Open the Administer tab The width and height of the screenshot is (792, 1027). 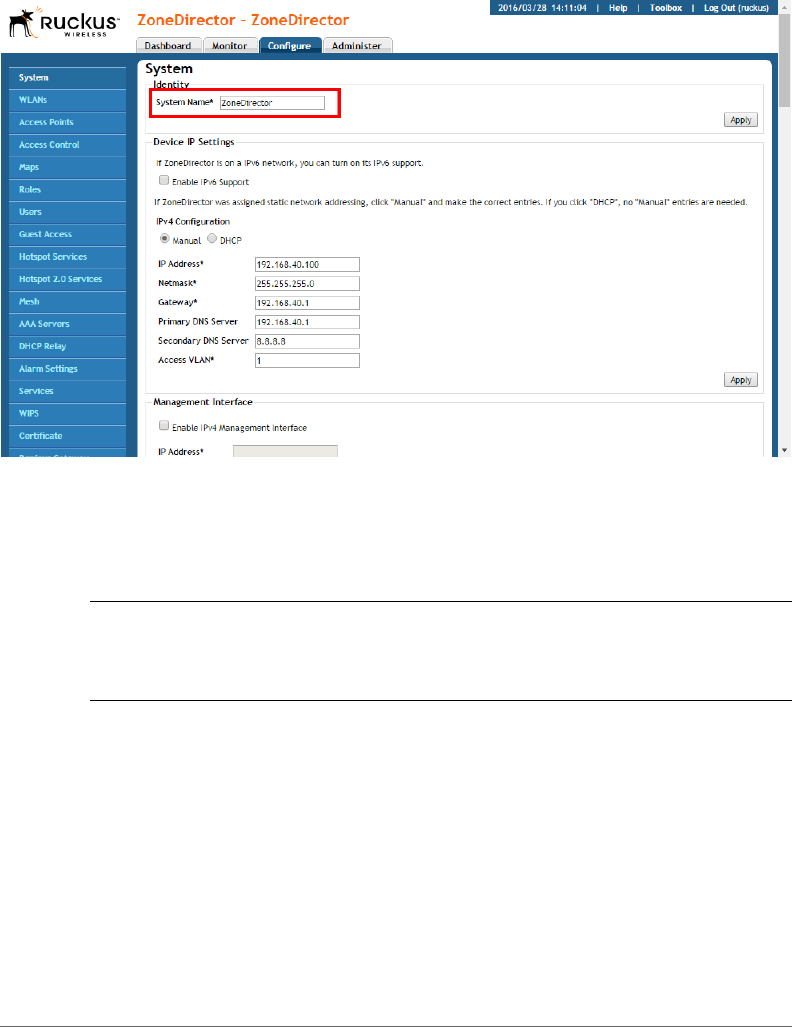point(357,45)
